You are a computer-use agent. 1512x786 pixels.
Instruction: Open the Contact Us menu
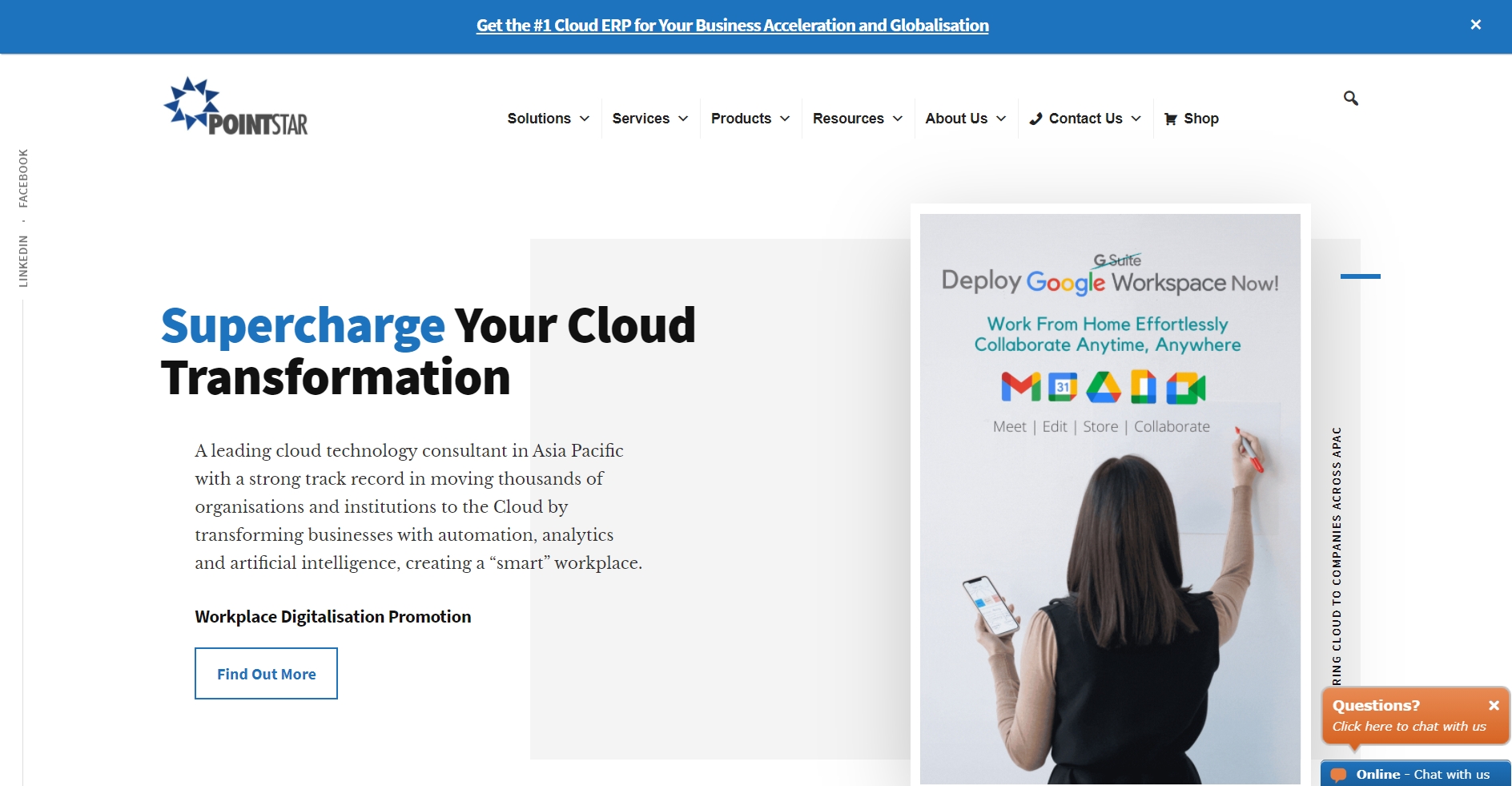[x=1085, y=119]
